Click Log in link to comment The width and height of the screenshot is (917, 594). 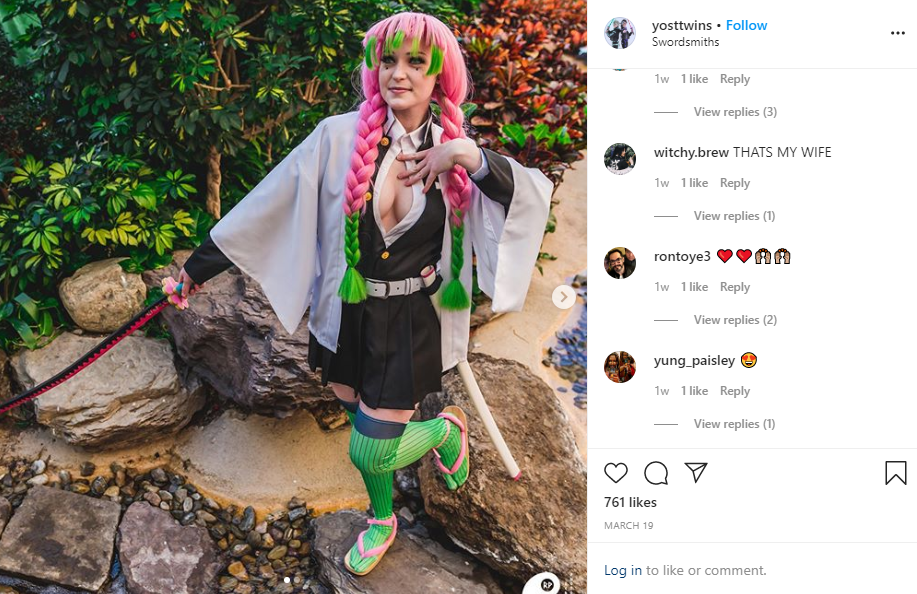pos(623,570)
